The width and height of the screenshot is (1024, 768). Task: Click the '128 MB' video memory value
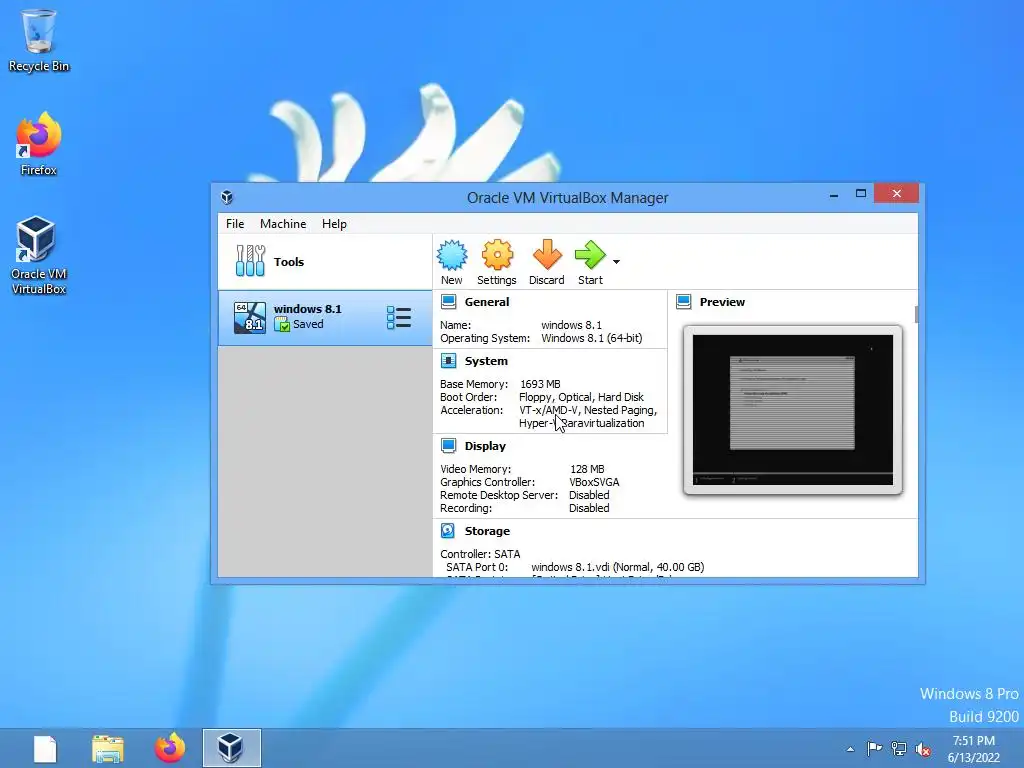pos(587,469)
